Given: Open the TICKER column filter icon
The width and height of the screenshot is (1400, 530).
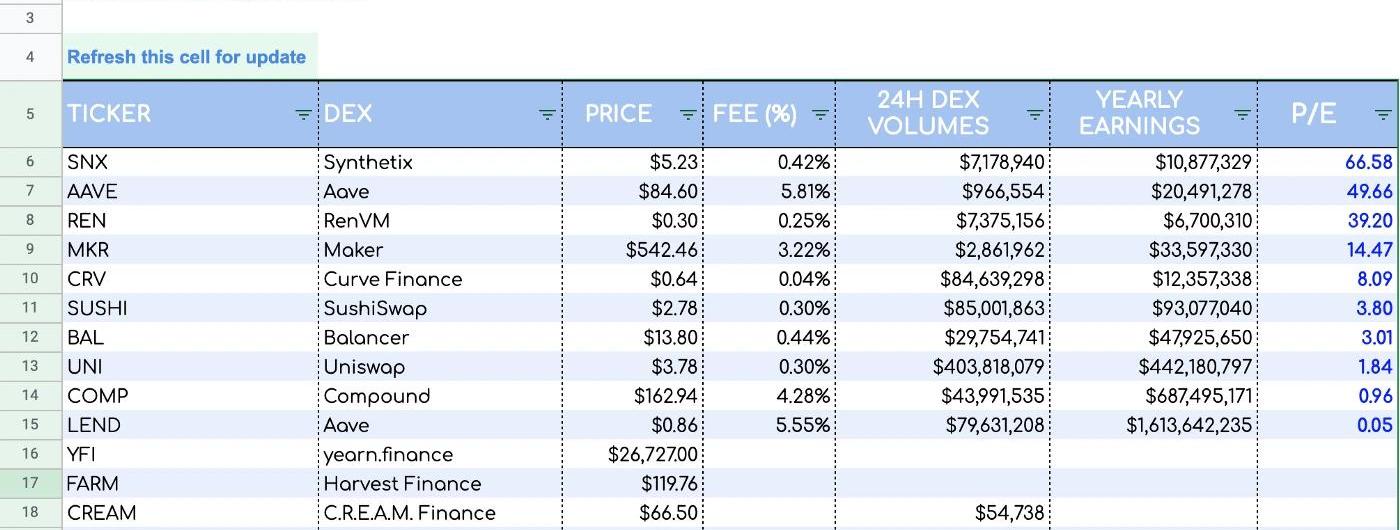Looking at the screenshot, I should tap(304, 115).
